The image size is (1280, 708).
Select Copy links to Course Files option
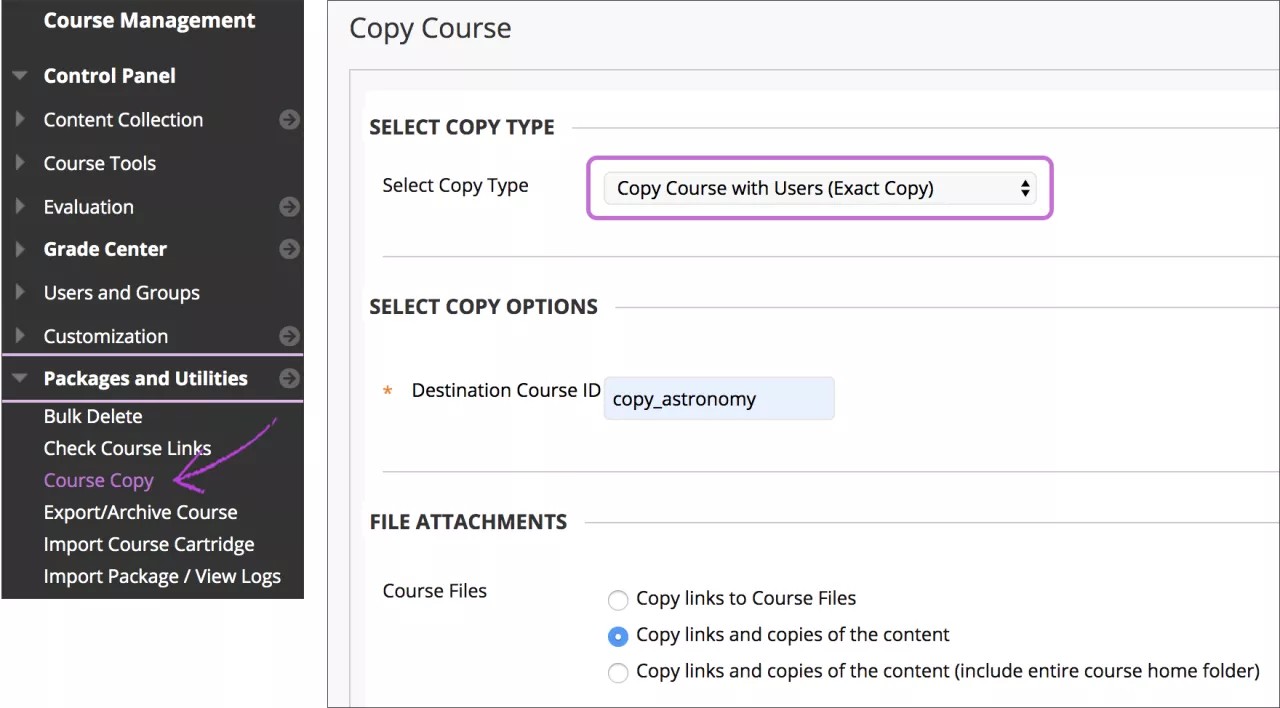click(618, 599)
